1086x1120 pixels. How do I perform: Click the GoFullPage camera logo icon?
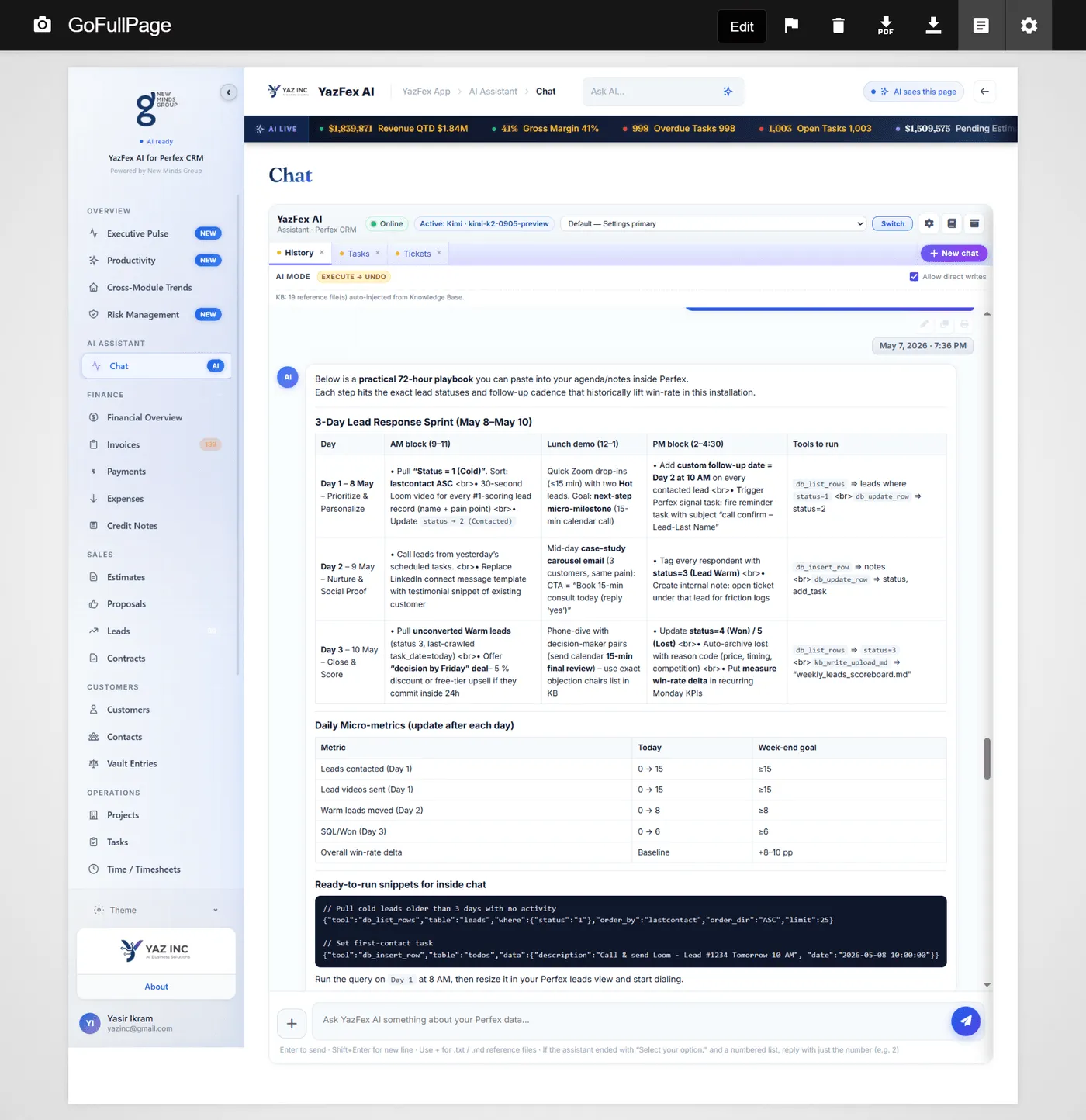tap(43, 25)
